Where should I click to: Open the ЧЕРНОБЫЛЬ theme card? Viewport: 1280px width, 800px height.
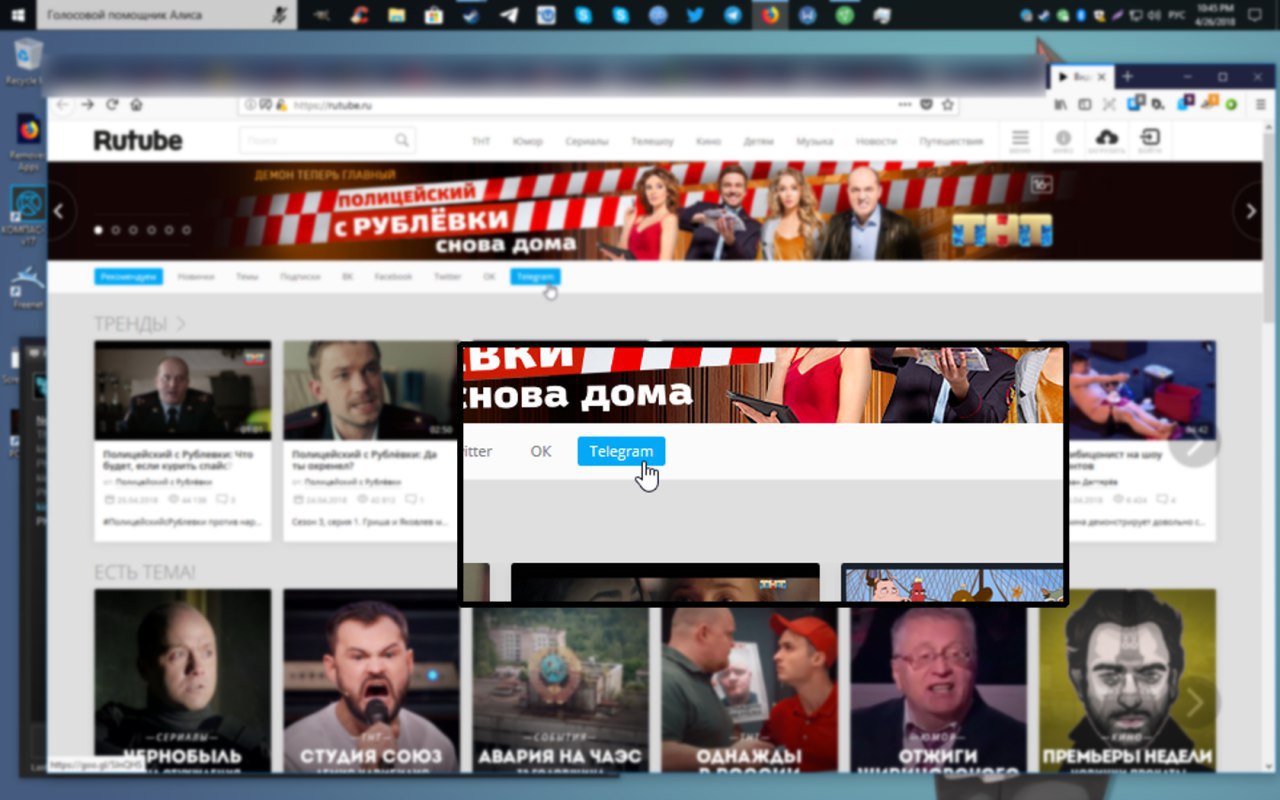click(183, 680)
